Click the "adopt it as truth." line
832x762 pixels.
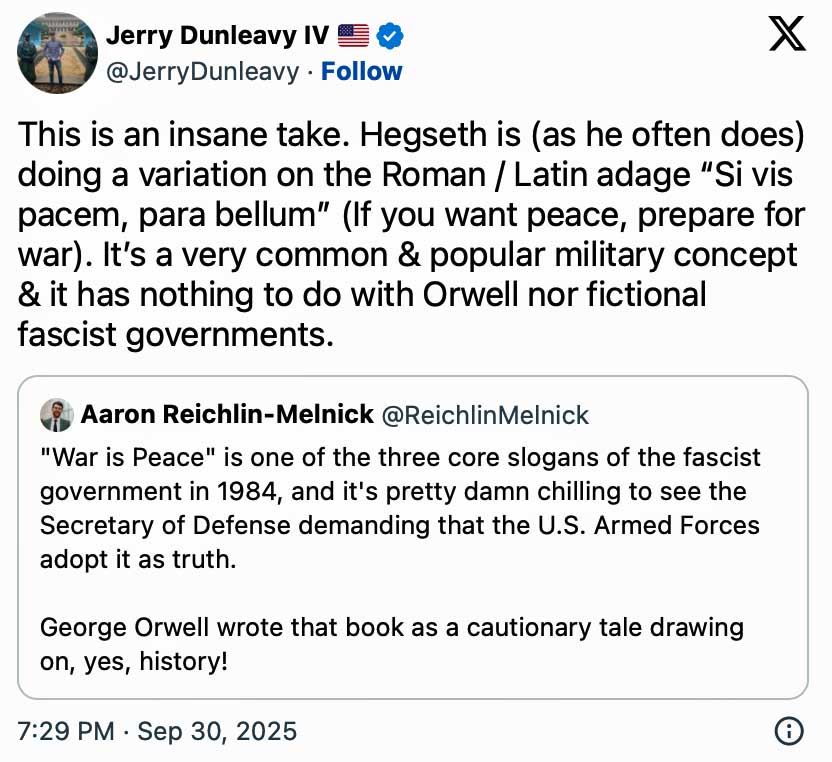point(138,559)
